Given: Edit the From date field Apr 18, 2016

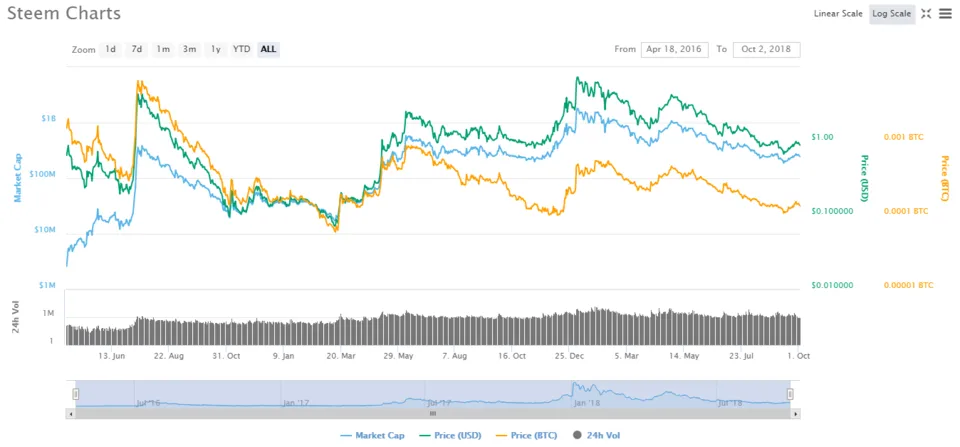Looking at the screenshot, I should click(x=675, y=49).
